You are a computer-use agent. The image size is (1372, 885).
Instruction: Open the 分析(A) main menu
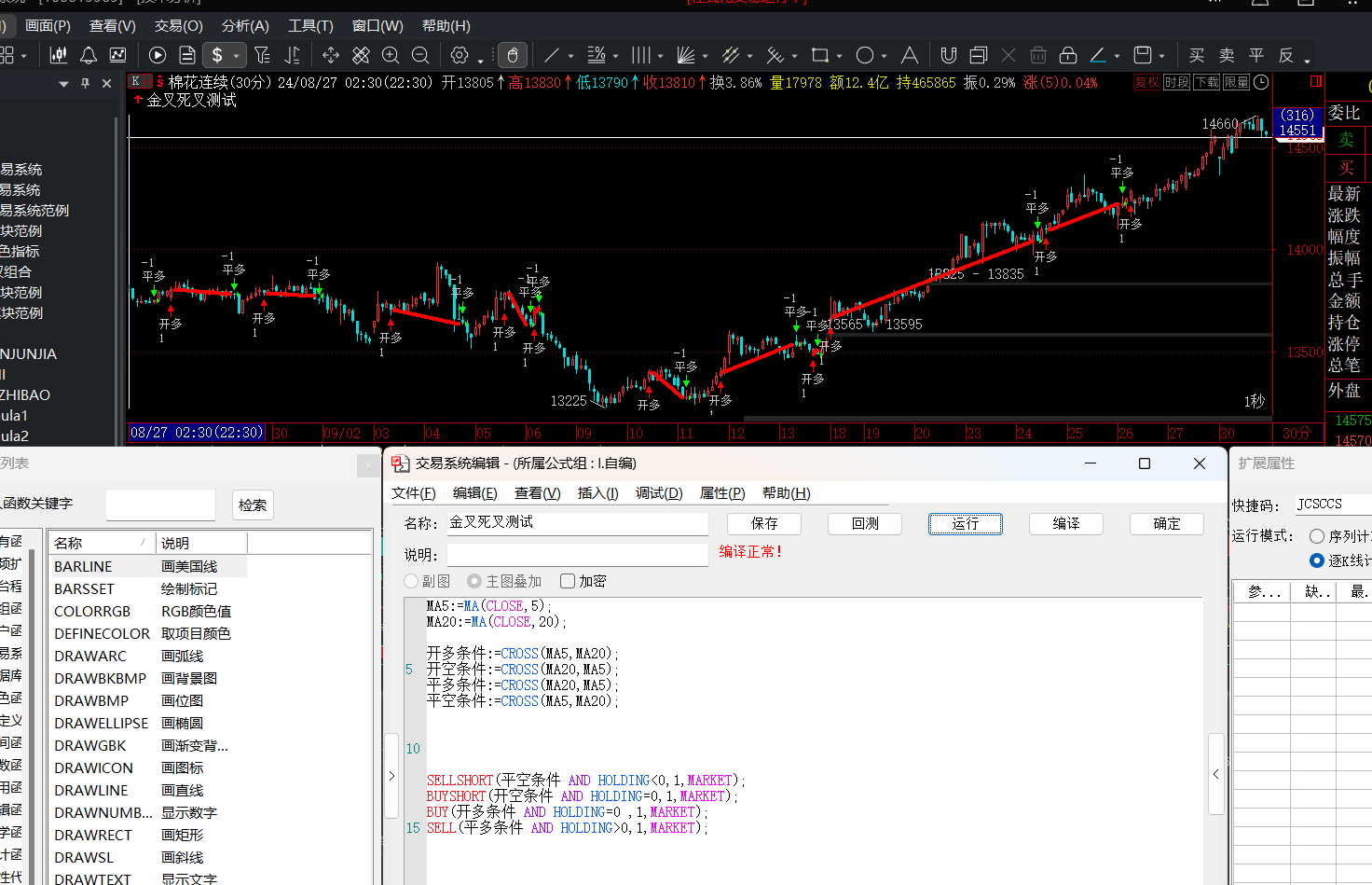click(245, 26)
